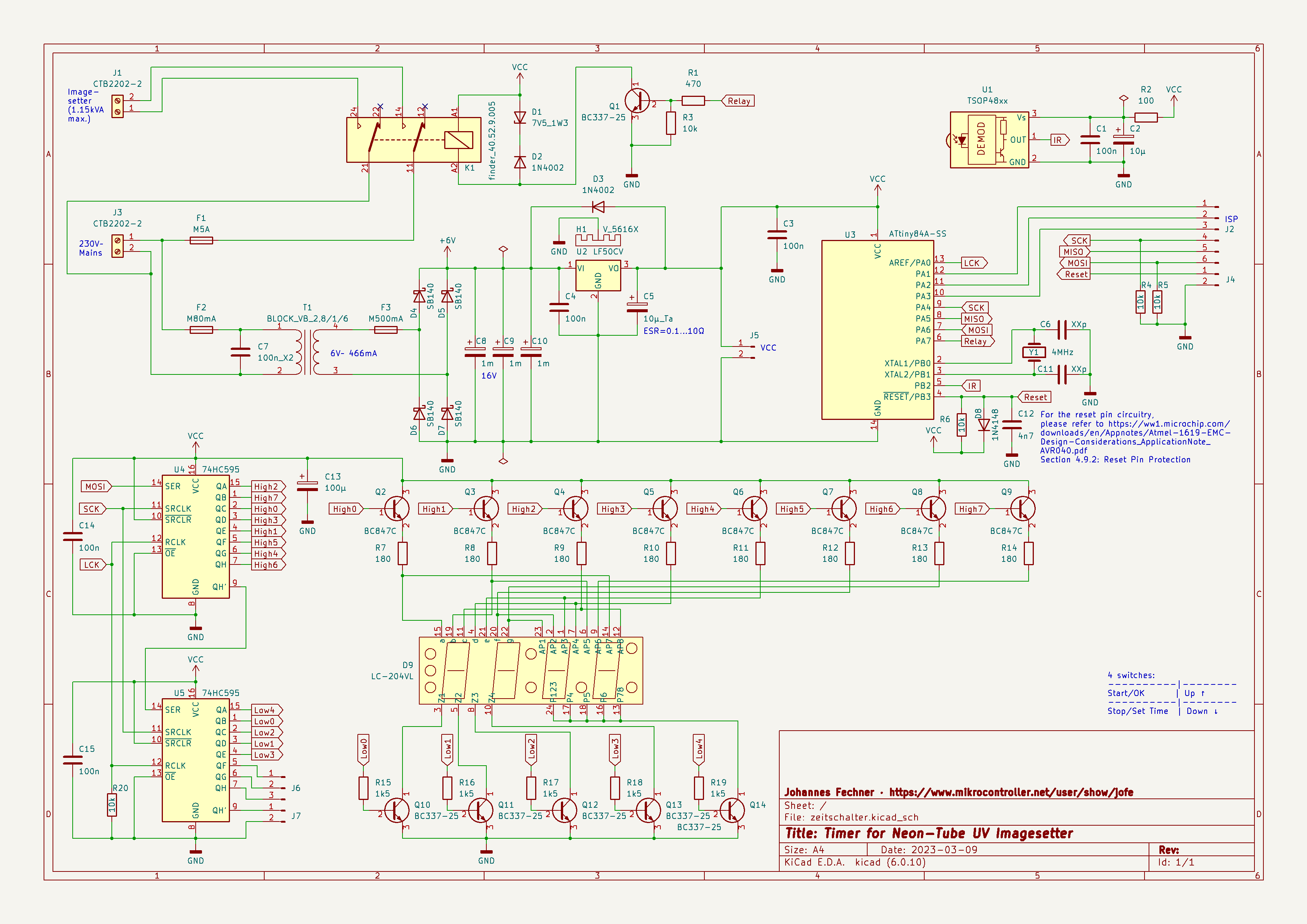Click the "Stop/Set Time" switch note
Viewport: 1307px width, 924px height.
[x=1137, y=711]
